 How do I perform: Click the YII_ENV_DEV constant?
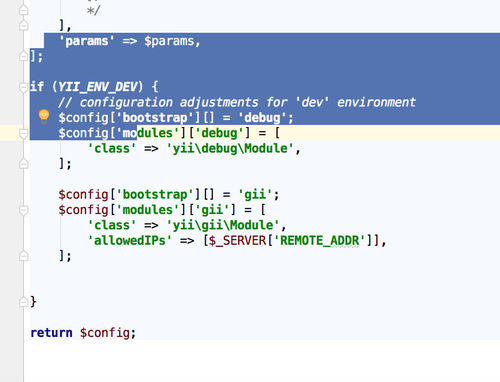(x=97, y=87)
